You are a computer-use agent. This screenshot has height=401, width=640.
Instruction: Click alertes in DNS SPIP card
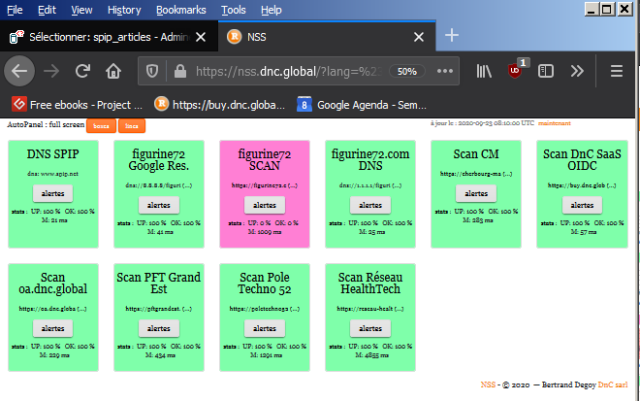[x=53, y=194]
